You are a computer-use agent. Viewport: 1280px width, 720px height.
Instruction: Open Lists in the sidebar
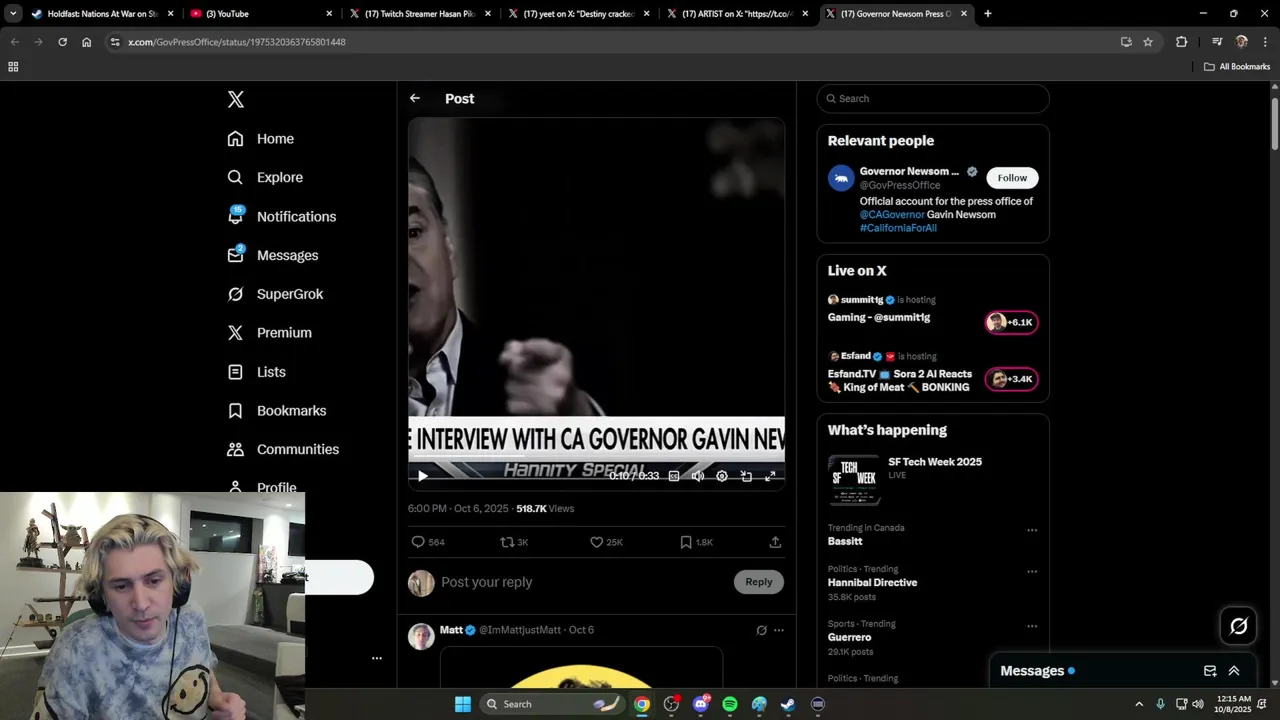coord(257,372)
